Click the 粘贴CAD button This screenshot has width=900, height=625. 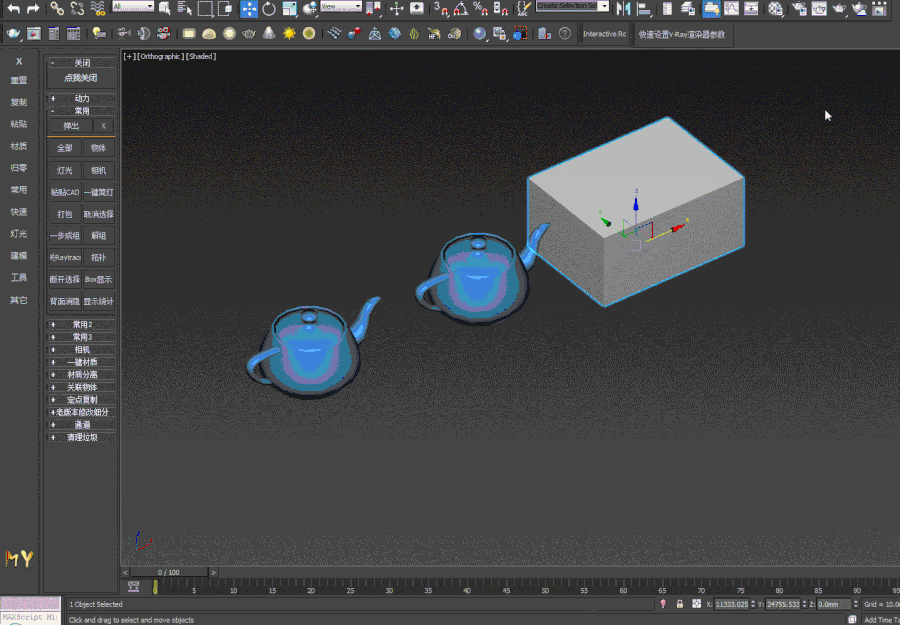coord(65,192)
